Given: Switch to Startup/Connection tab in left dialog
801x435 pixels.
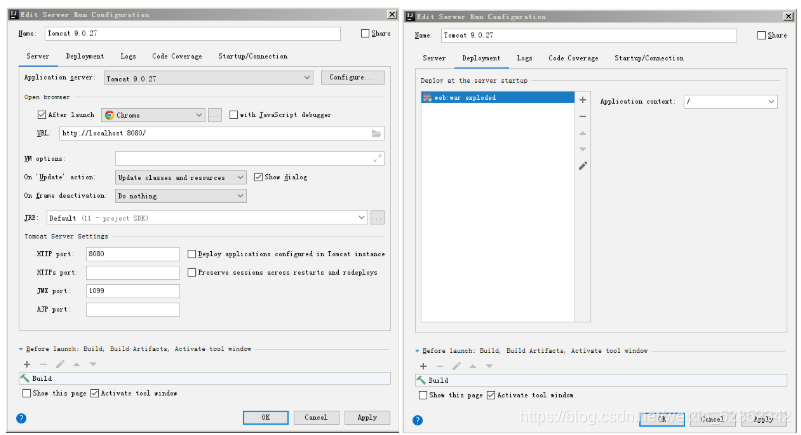Looking at the screenshot, I should [x=253, y=56].
